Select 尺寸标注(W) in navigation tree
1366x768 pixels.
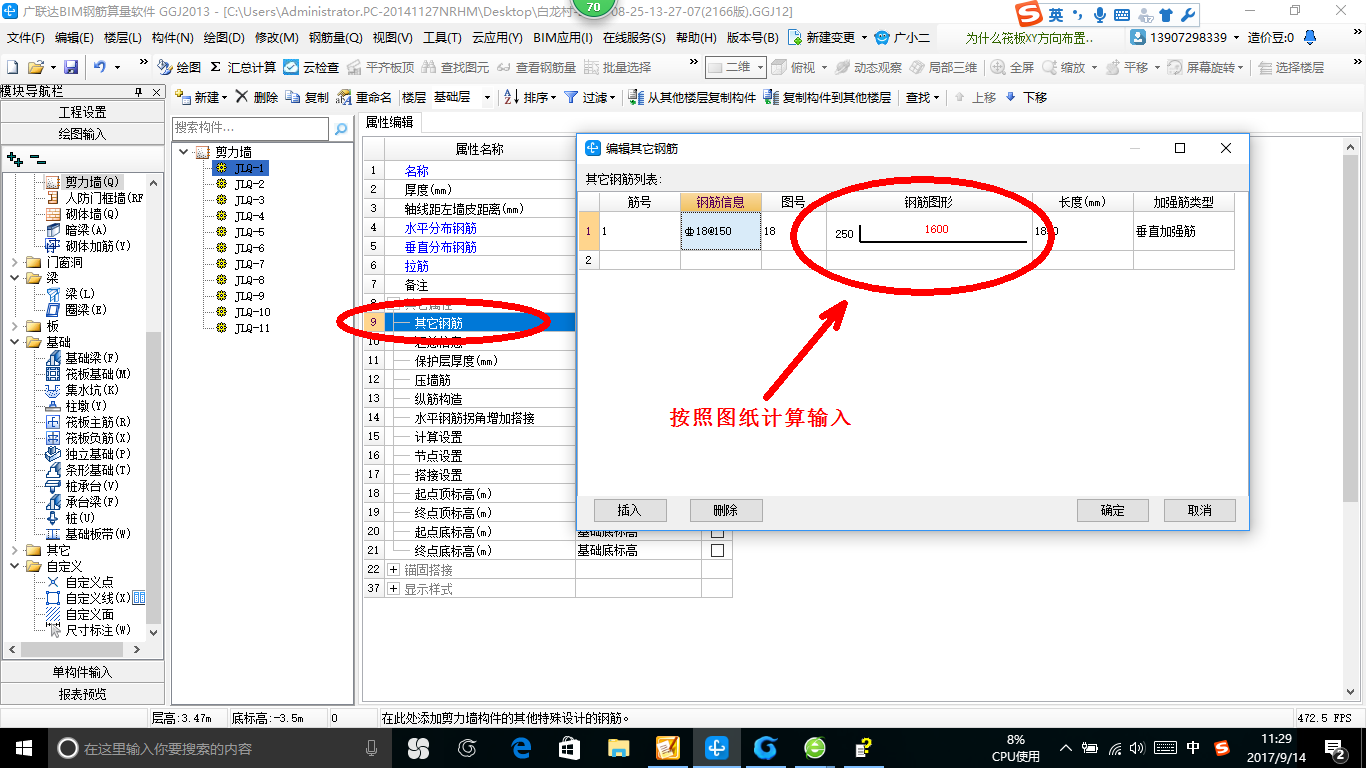click(98, 630)
